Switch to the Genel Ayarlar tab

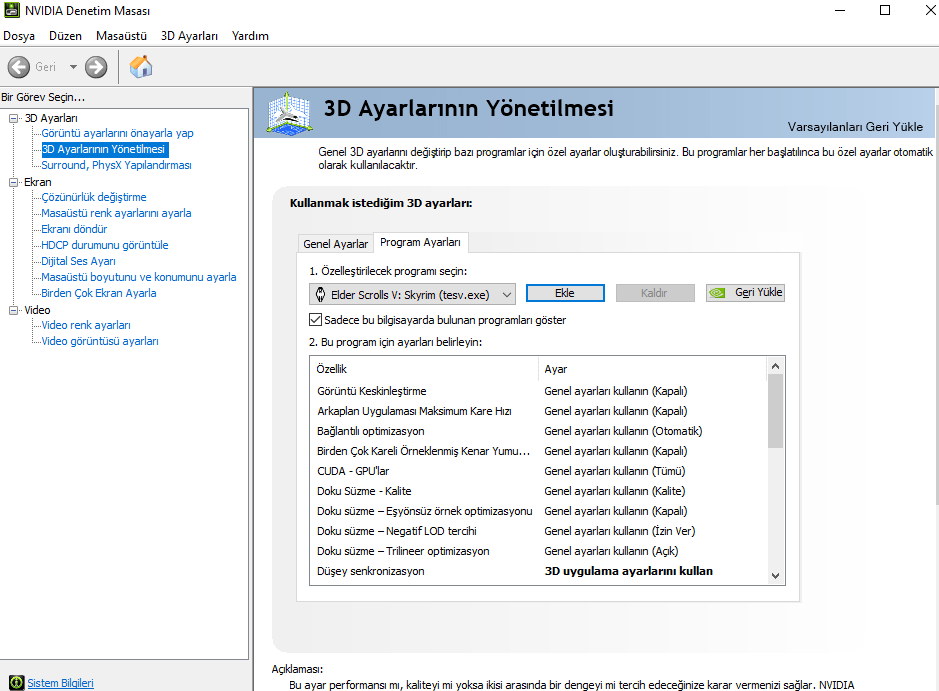tap(335, 244)
